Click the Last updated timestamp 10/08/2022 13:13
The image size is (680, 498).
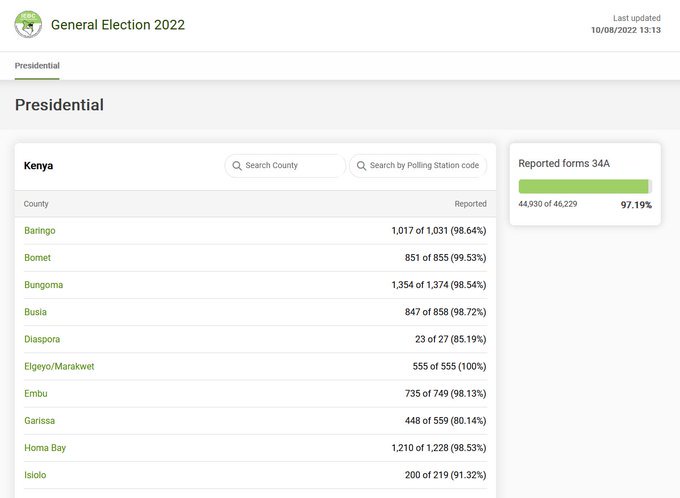[x=626, y=30]
